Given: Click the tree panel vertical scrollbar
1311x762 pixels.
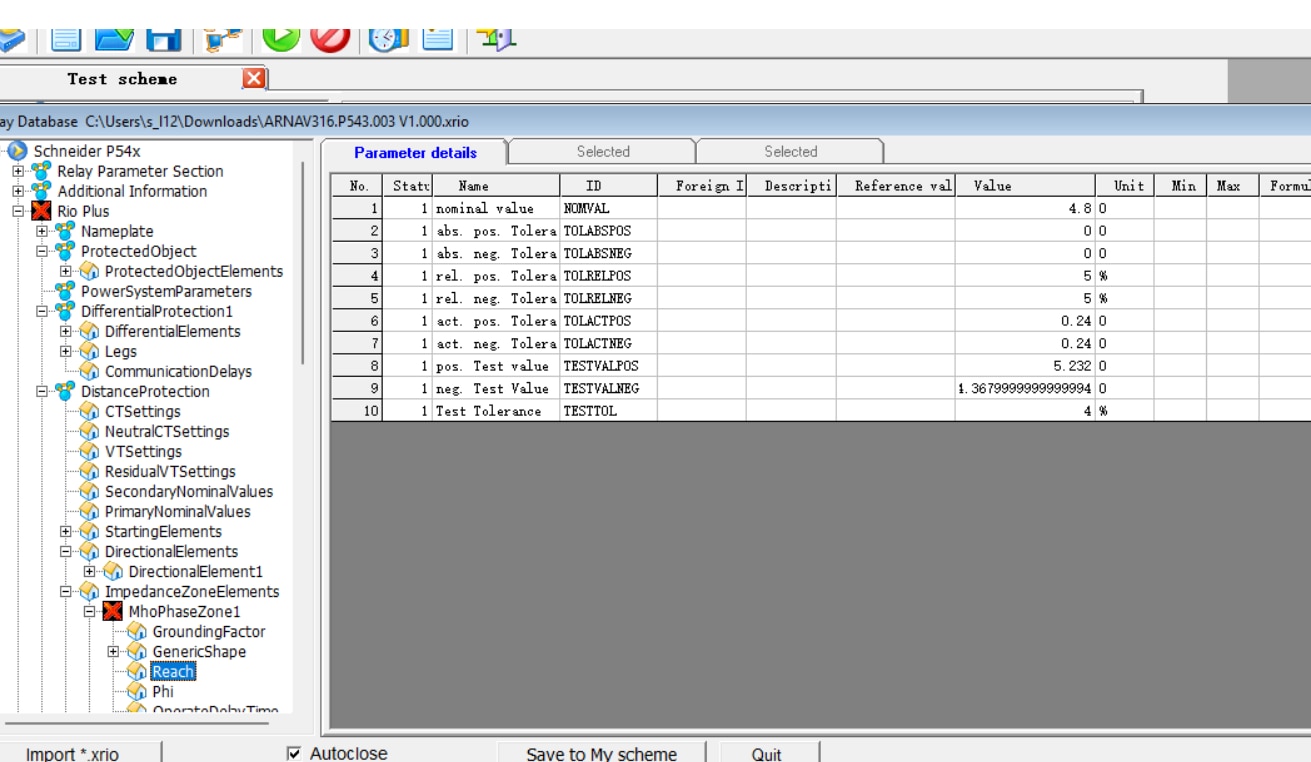Looking at the screenshot, I should [x=303, y=264].
